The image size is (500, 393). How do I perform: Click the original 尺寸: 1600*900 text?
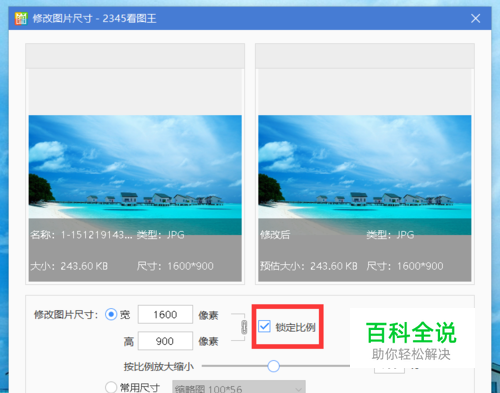175,266
